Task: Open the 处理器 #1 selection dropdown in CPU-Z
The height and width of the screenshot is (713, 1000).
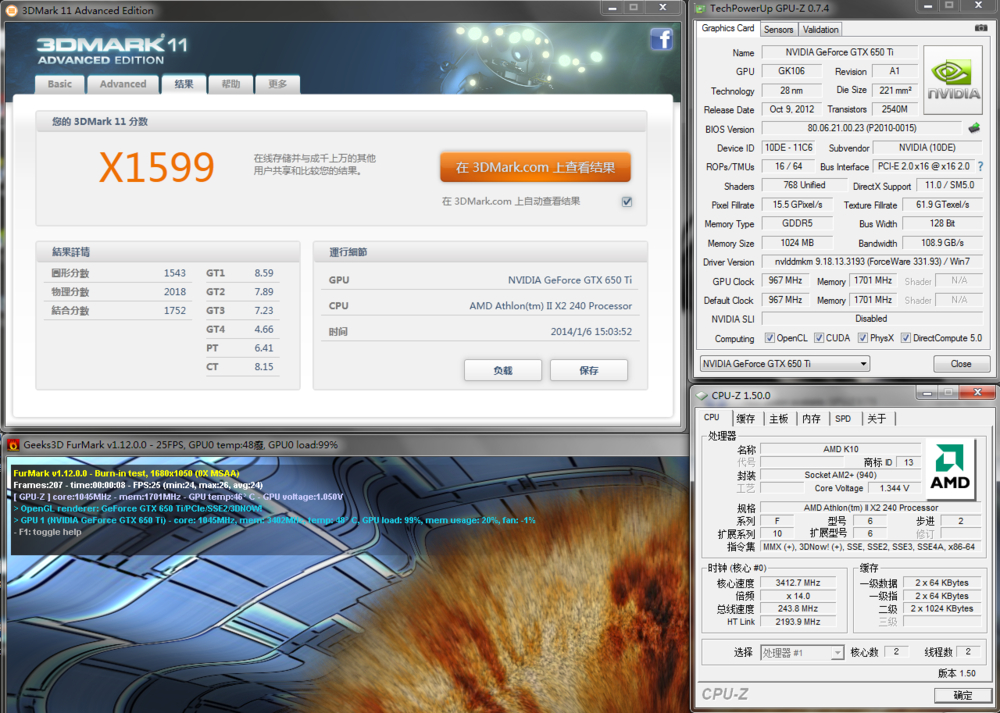Action: click(x=802, y=653)
